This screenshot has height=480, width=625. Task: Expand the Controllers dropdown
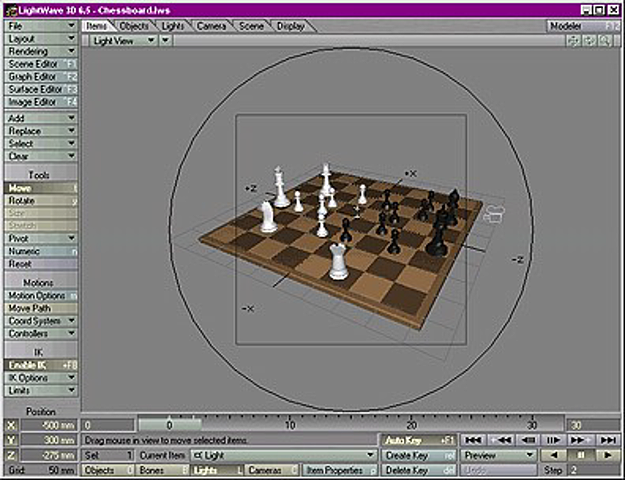click(x=41, y=334)
